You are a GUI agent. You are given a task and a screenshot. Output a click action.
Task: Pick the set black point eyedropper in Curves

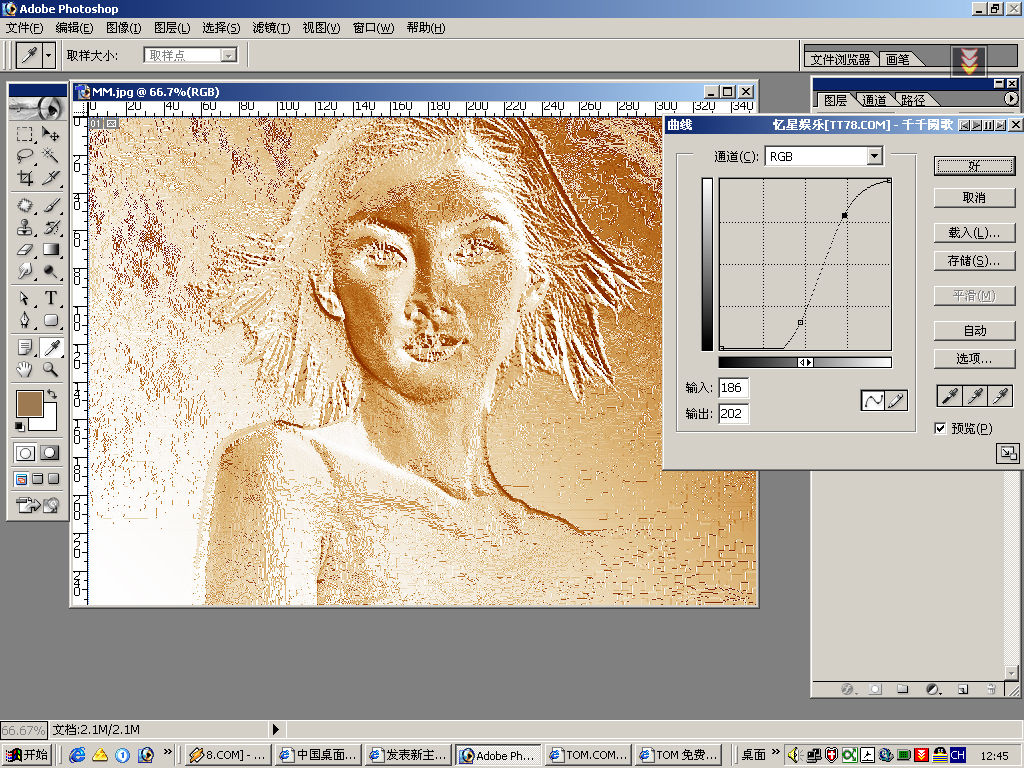tap(950, 395)
